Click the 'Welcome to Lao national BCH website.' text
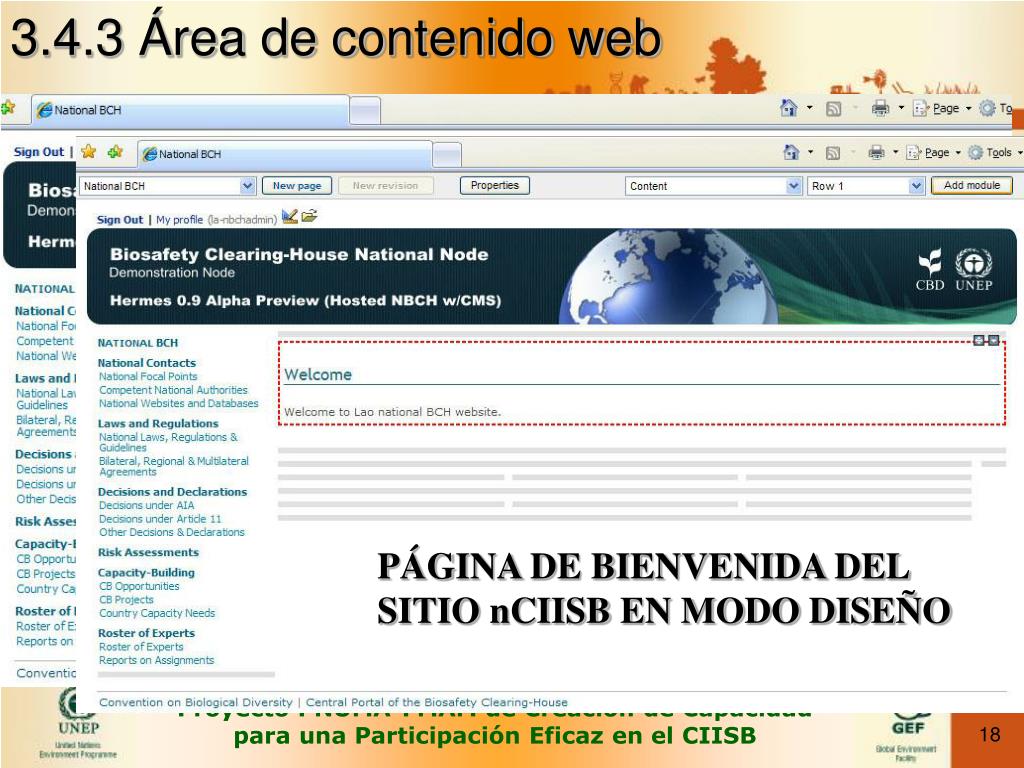Image resolution: width=1024 pixels, height=768 pixels. click(392, 412)
